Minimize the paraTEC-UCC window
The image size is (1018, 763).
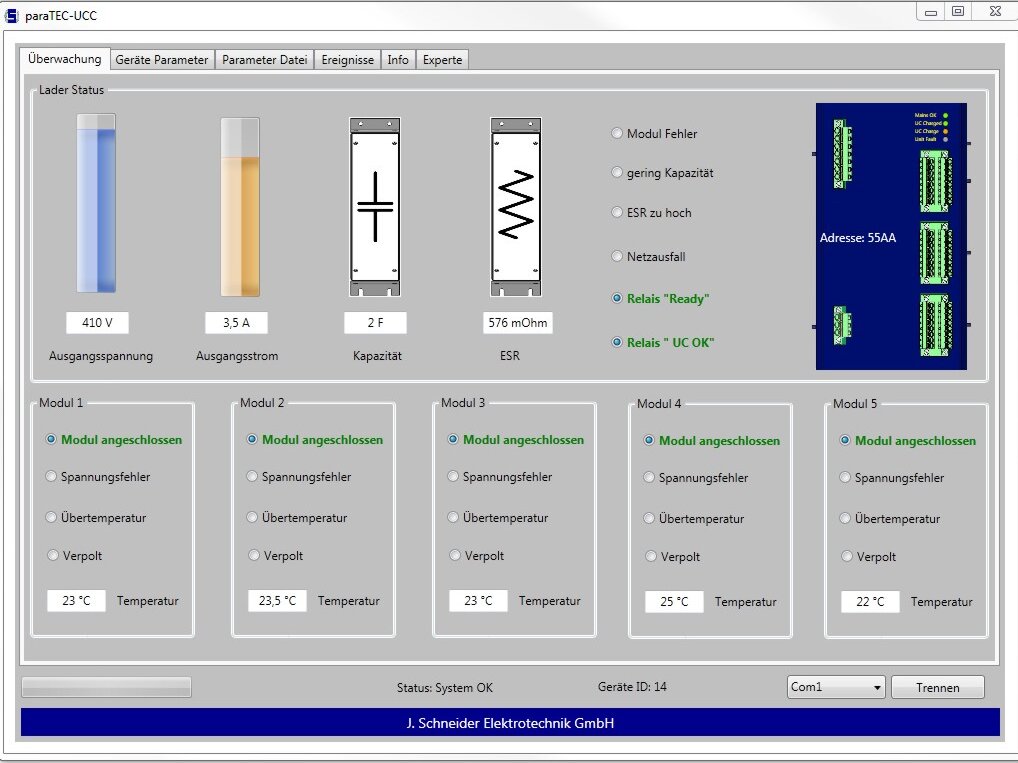click(x=931, y=11)
